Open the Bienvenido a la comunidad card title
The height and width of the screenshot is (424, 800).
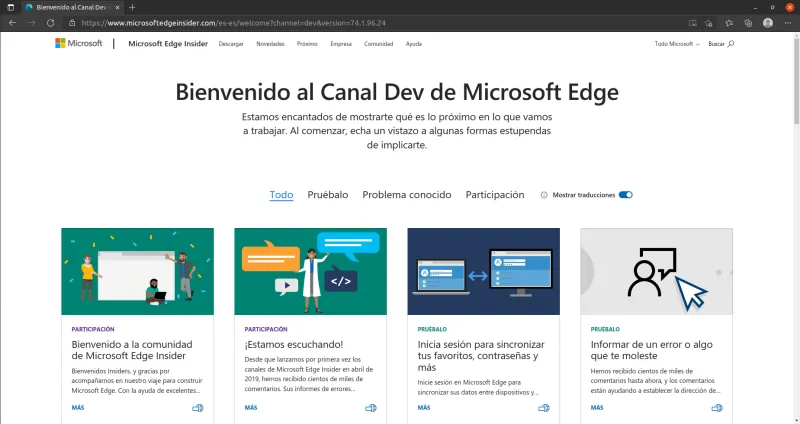pyautogui.click(x=132, y=350)
